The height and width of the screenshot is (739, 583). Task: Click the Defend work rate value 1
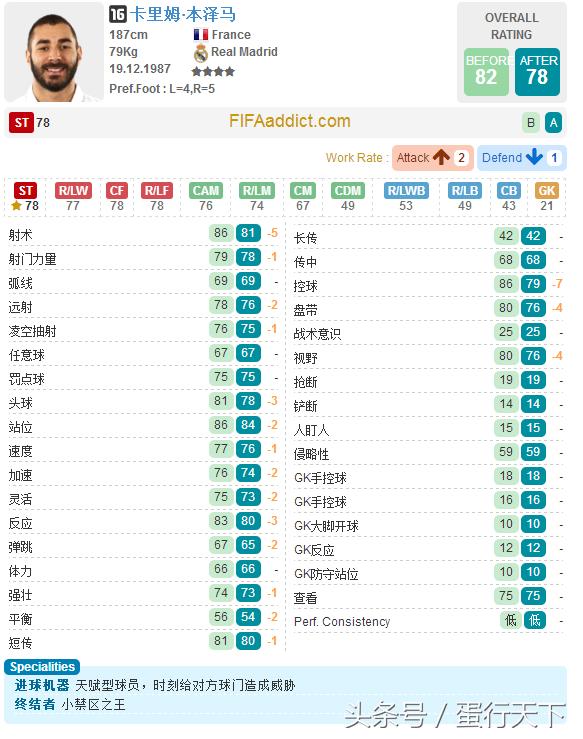(x=554, y=157)
